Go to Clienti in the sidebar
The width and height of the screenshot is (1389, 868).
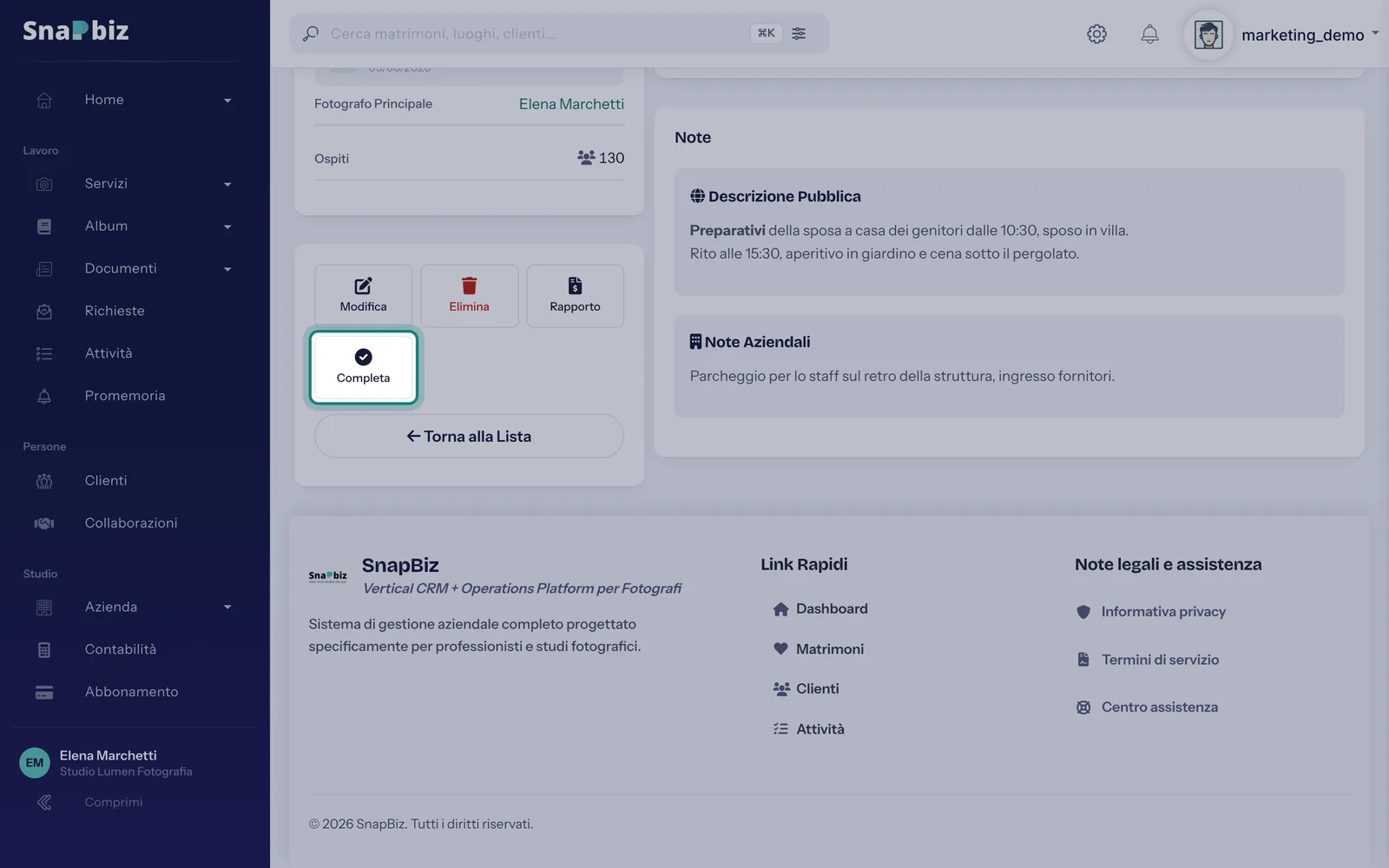tap(106, 480)
